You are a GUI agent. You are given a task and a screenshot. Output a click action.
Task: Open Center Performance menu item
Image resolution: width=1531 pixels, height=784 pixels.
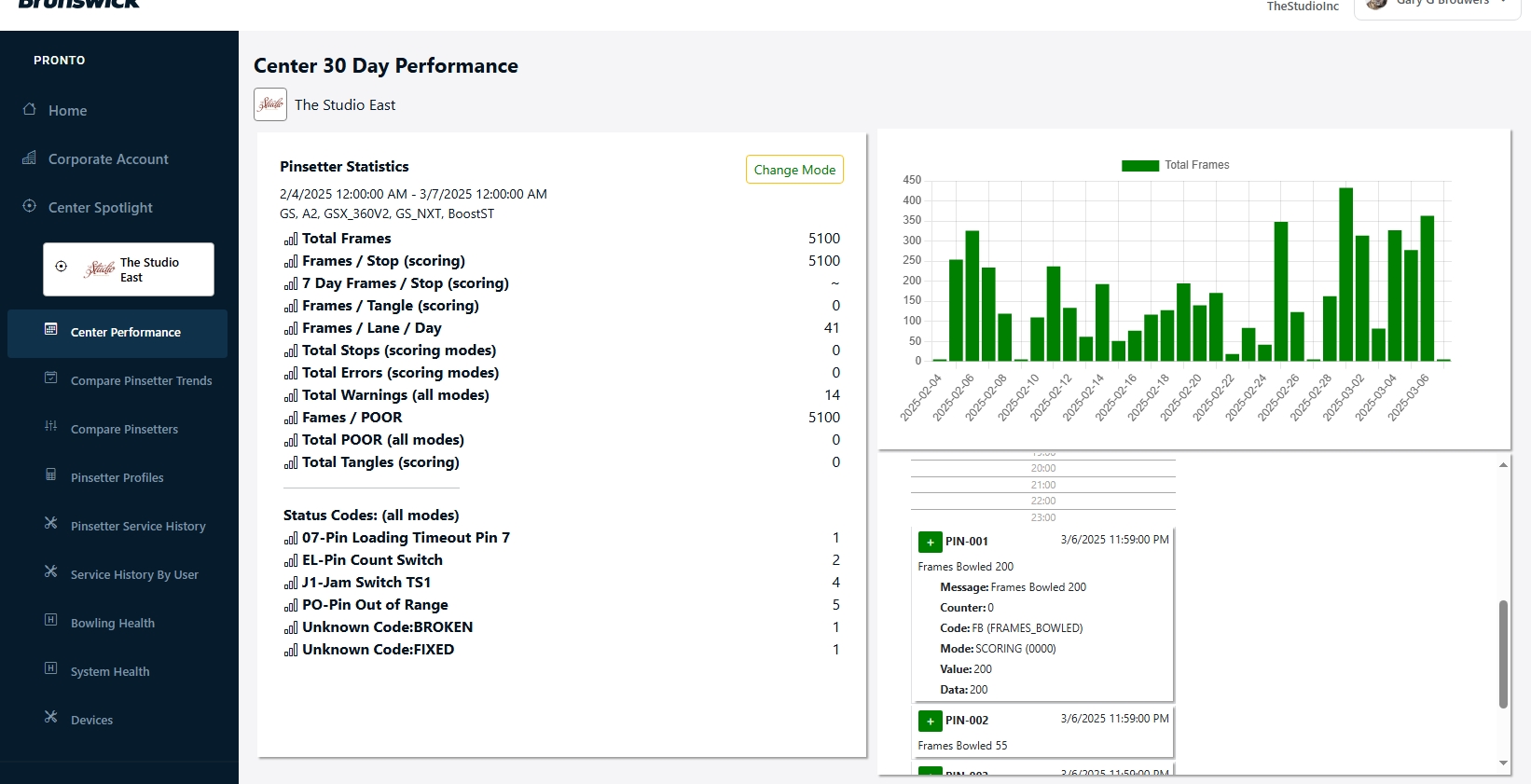click(x=117, y=333)
